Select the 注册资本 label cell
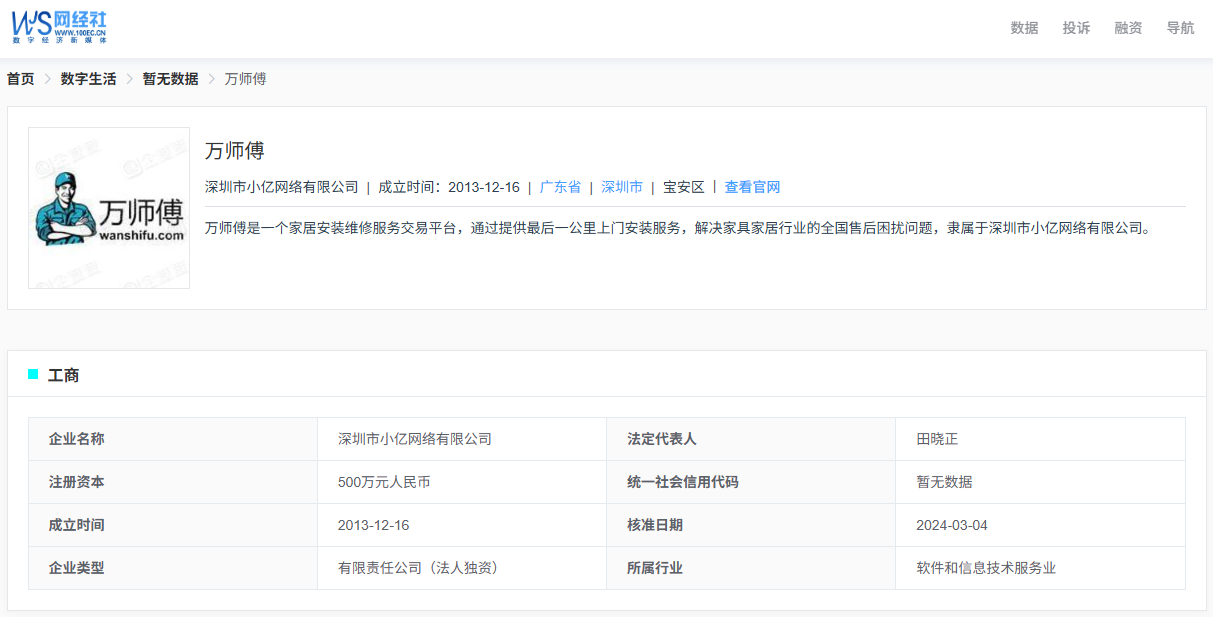The height and width of the screenshot is (617, 1213). pyautogui.click(x=173, y=482)
